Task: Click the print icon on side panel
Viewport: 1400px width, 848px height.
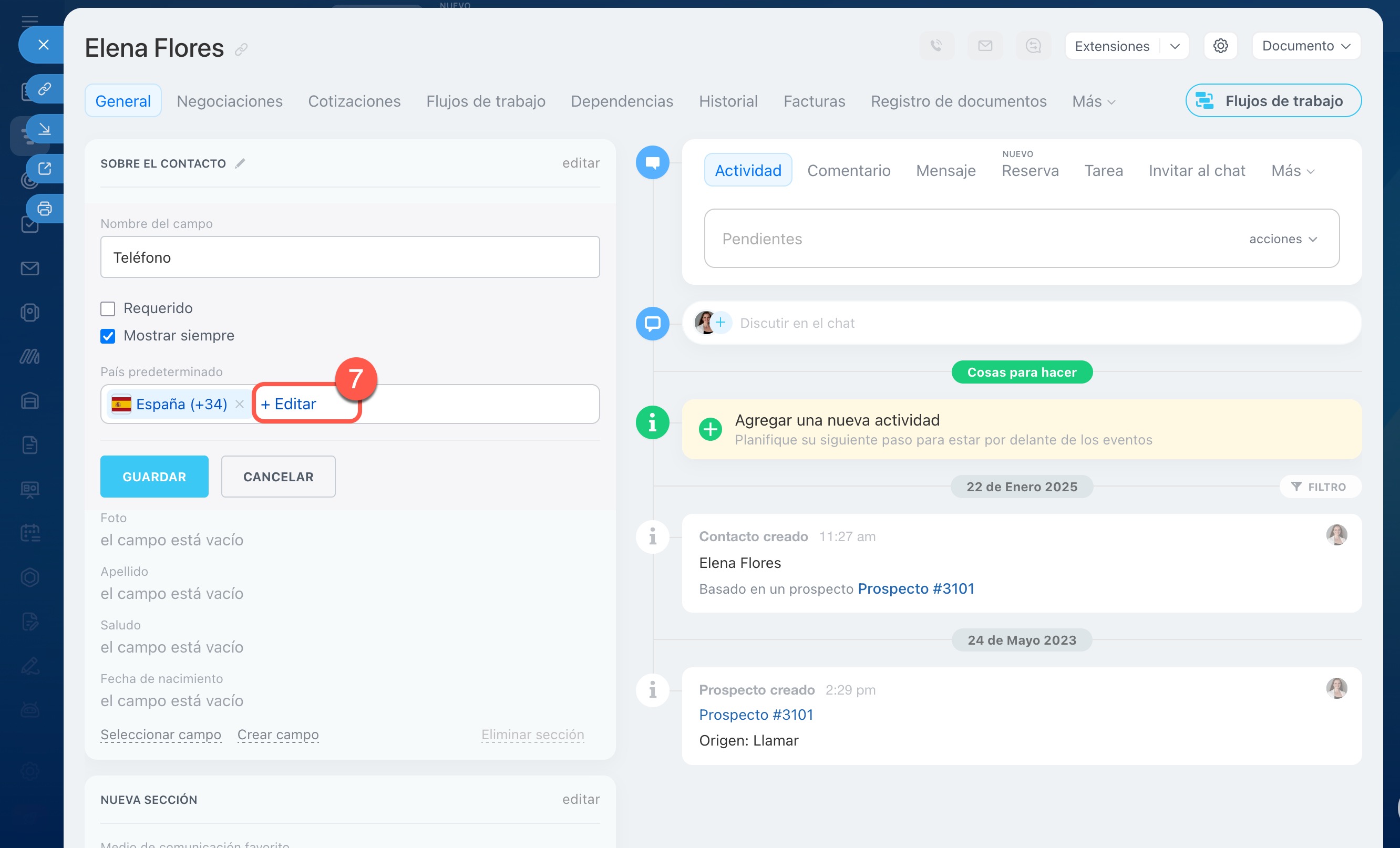Action: (44, 209)
